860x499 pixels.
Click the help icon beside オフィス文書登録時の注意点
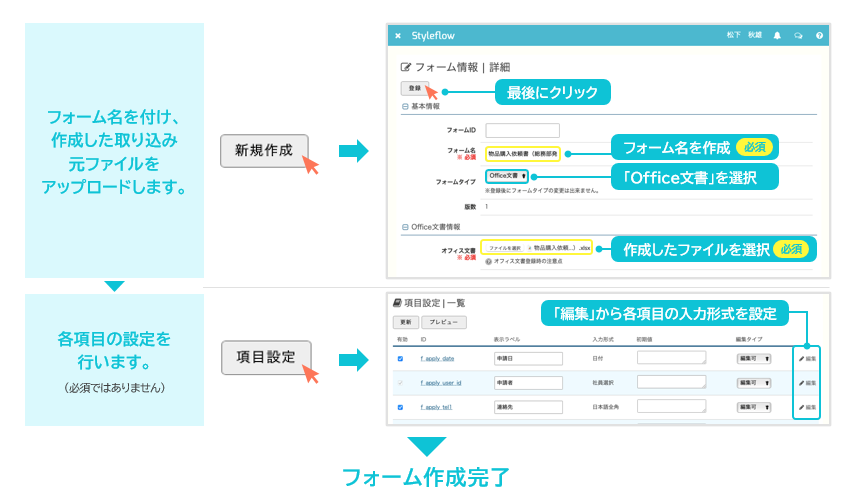click(488, 262)
